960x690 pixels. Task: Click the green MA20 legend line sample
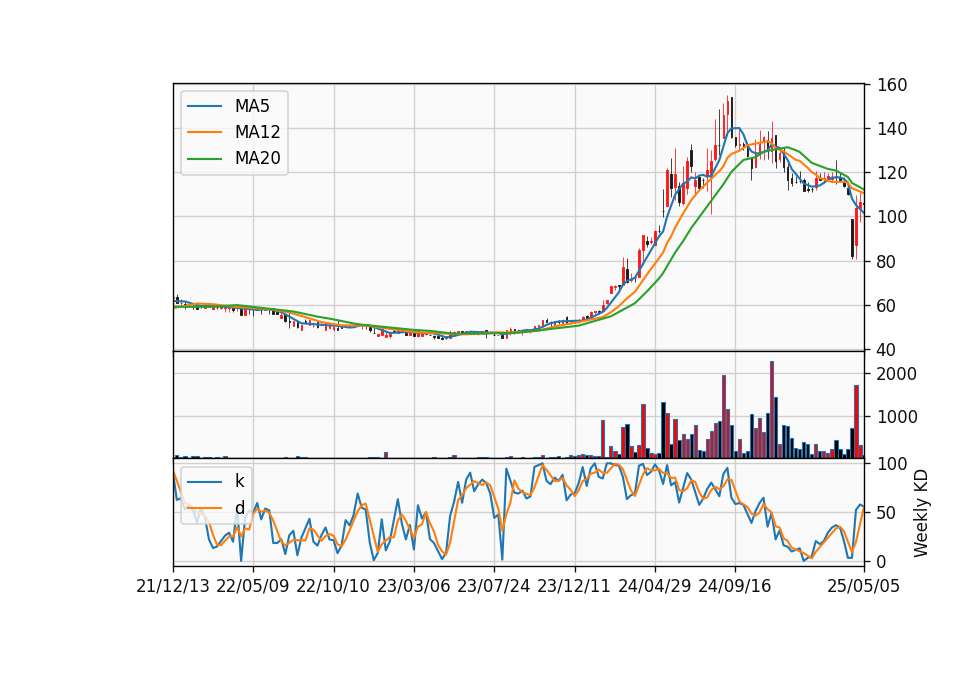tap(204, 159)
